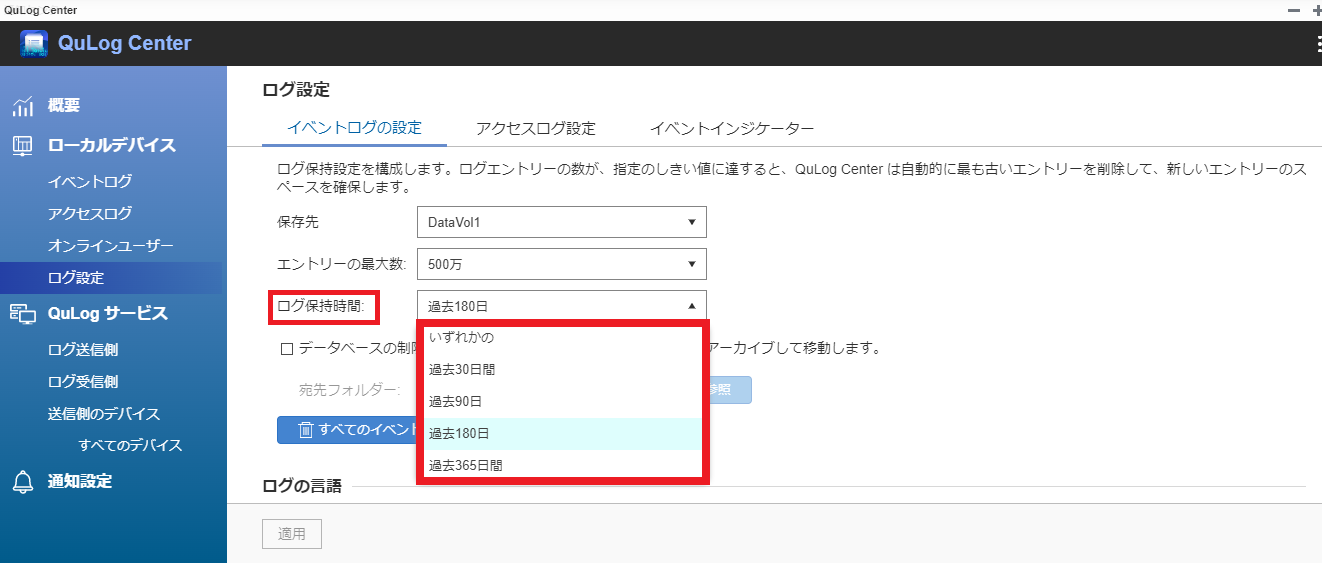Screen dimensions: 1322x563
Task: Click the 宛先フォルダー label
Action: (x=350, y=390)
